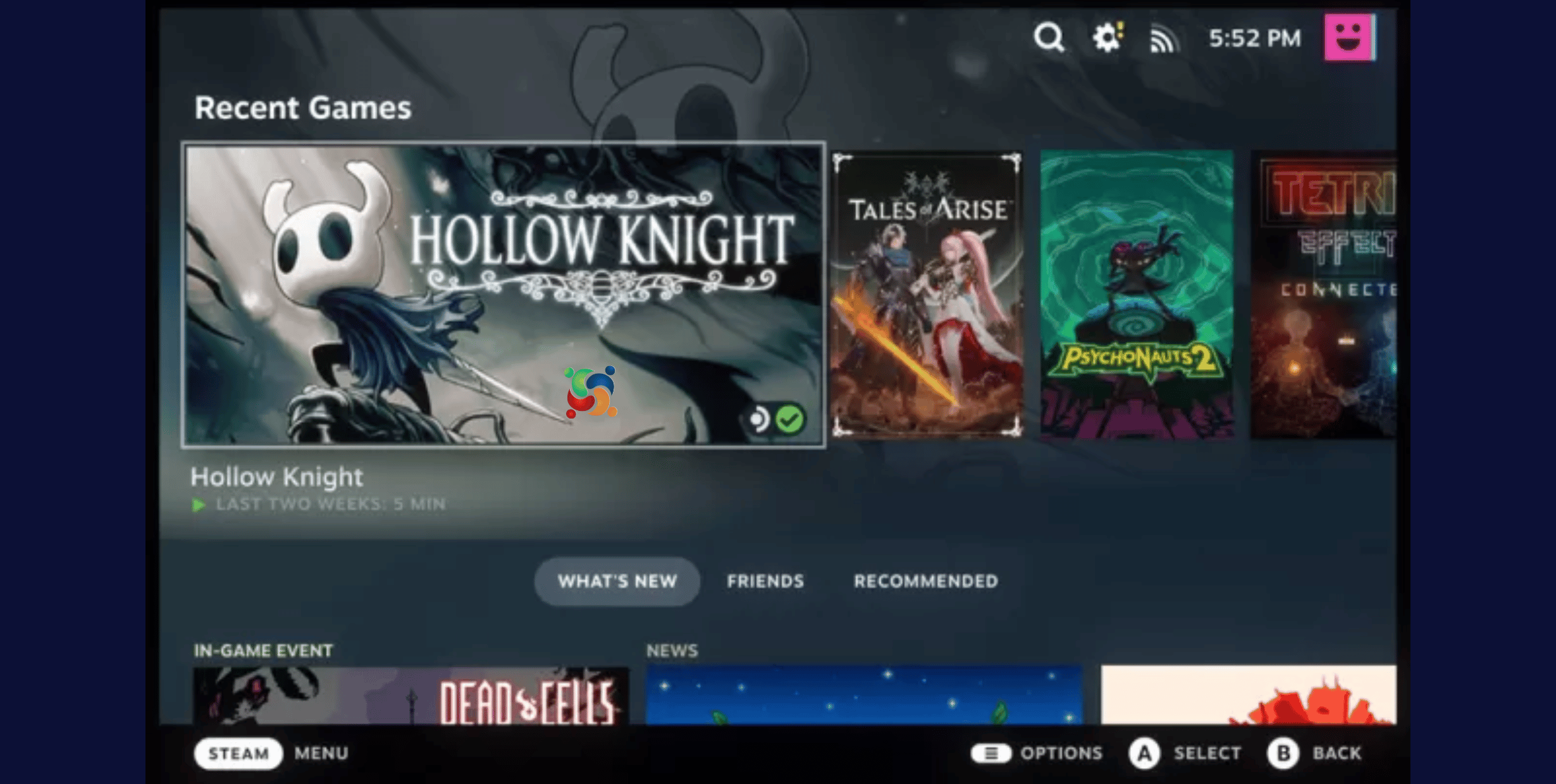The height and width of the screenshot is (784, 1556).
Task: Click the green verified checkmark on Hollow Knight
Action: [x=789, y=419]
